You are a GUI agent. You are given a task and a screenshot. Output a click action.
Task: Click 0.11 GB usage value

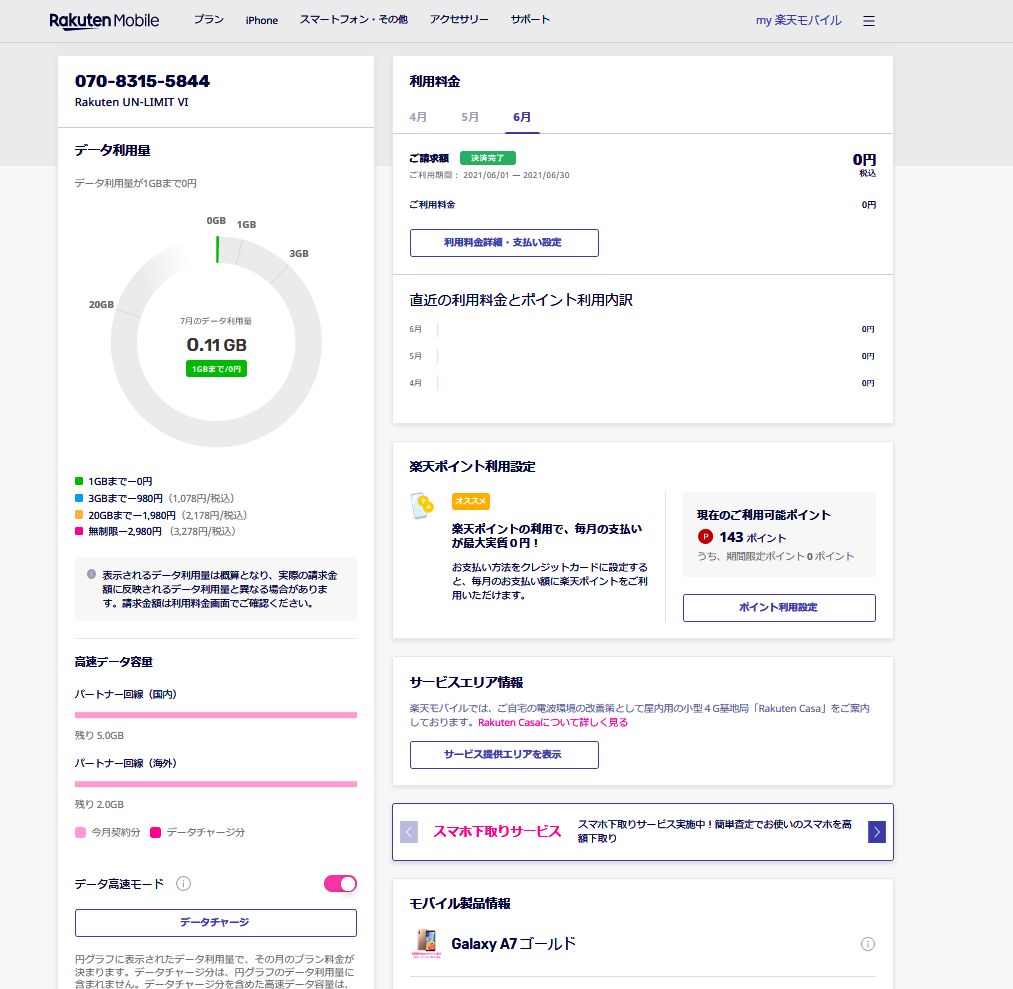216,345
